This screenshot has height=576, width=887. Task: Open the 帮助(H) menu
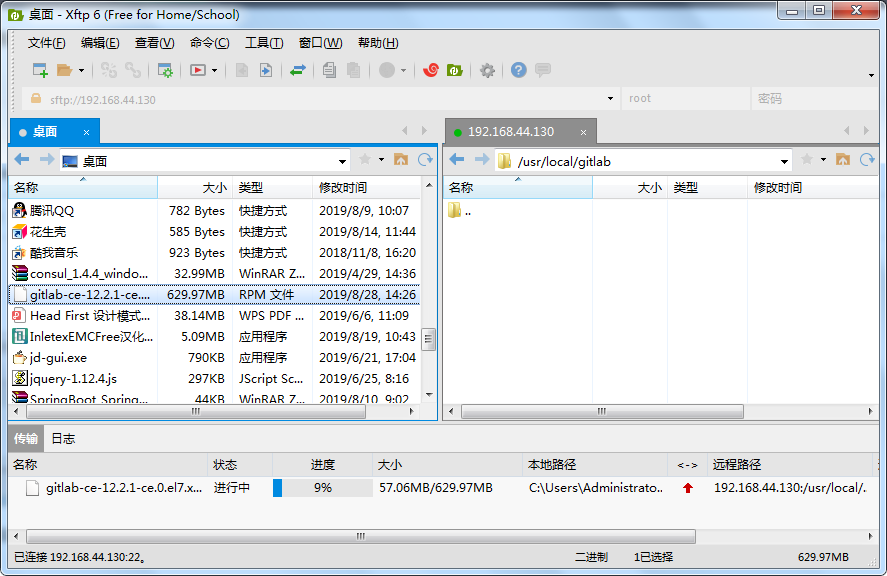(378, 43)
